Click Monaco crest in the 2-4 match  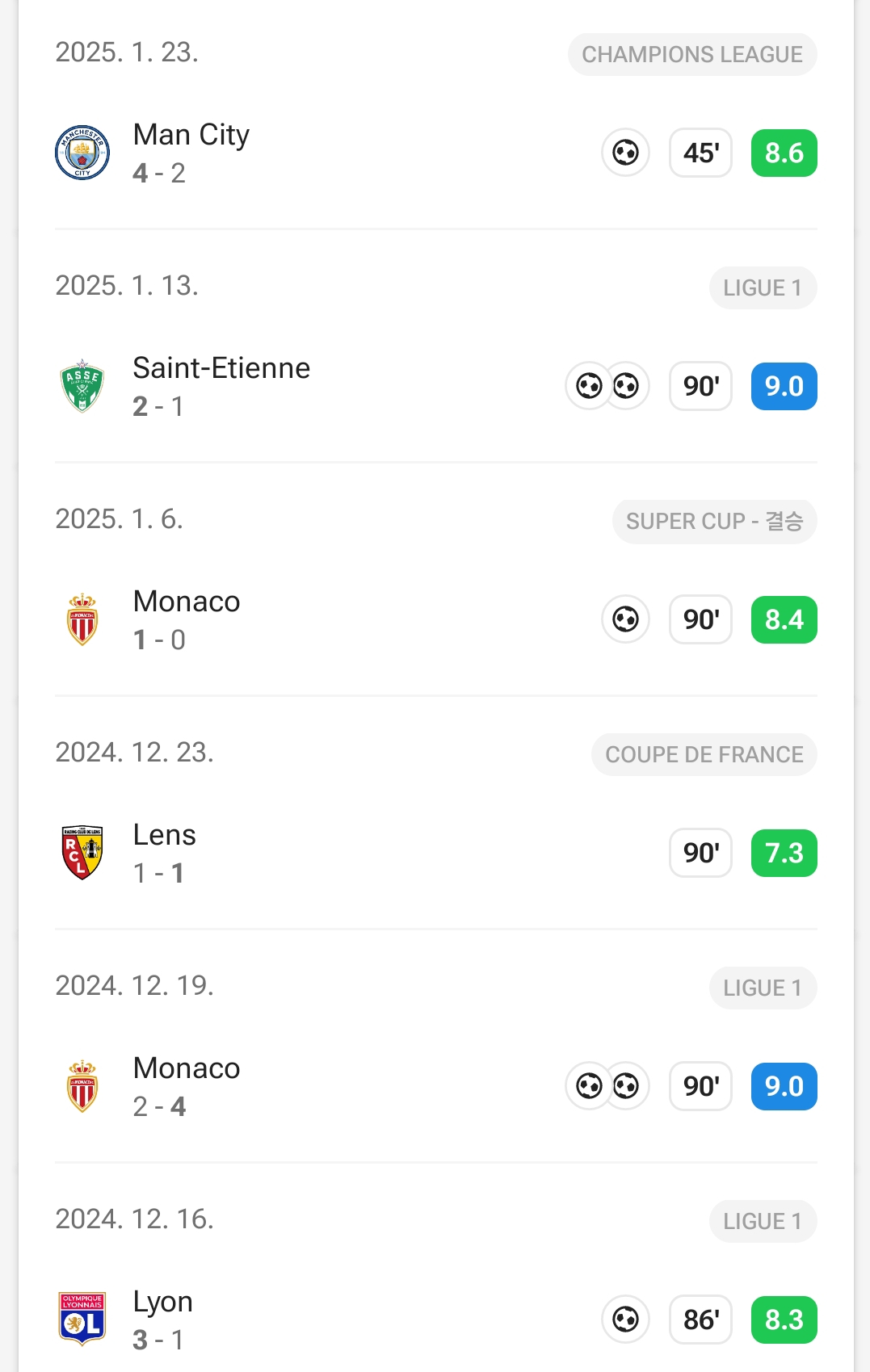coord(82,1086)
